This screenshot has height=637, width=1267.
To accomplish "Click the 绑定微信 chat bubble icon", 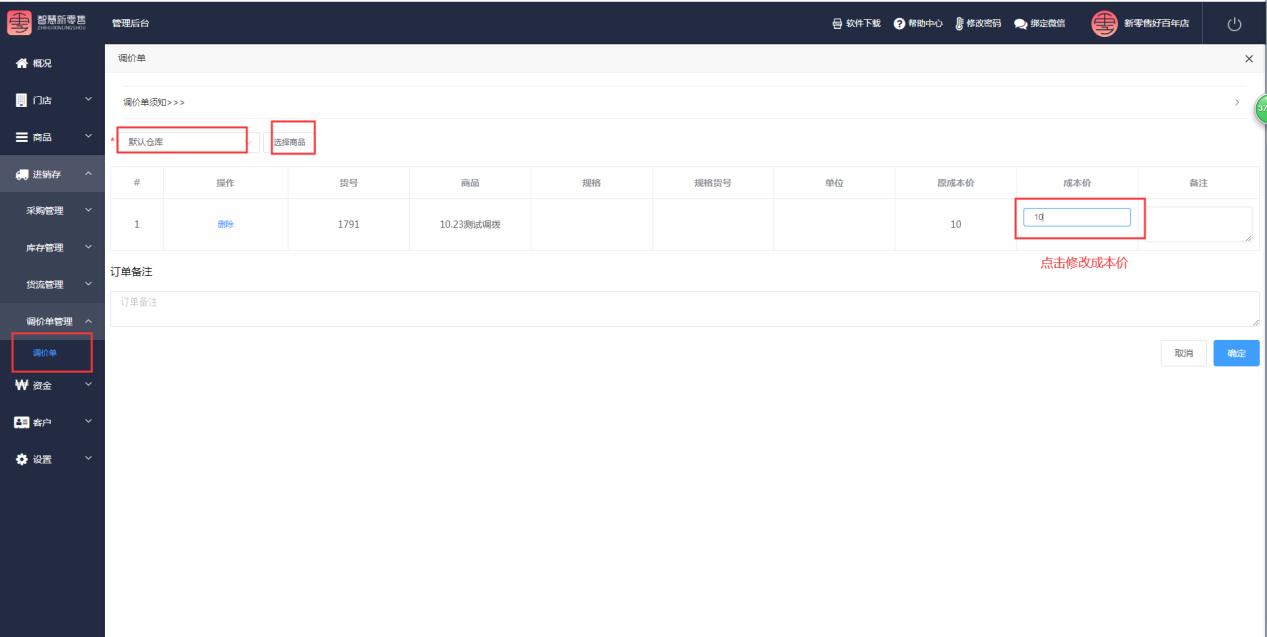I will (x=1020, y=23).
